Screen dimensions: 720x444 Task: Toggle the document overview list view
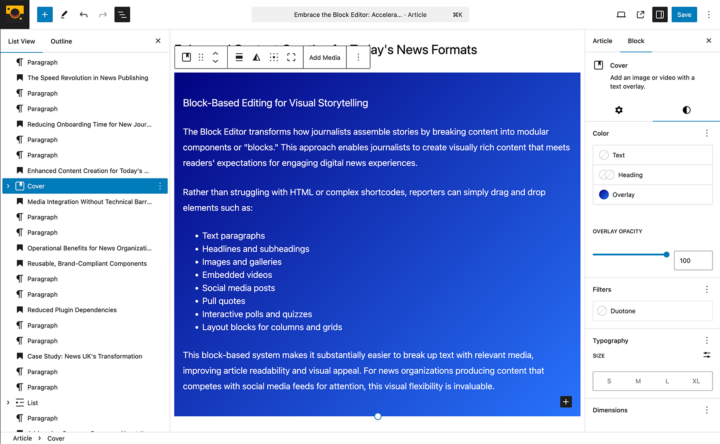pyautogui.click(x=122, y=15)
